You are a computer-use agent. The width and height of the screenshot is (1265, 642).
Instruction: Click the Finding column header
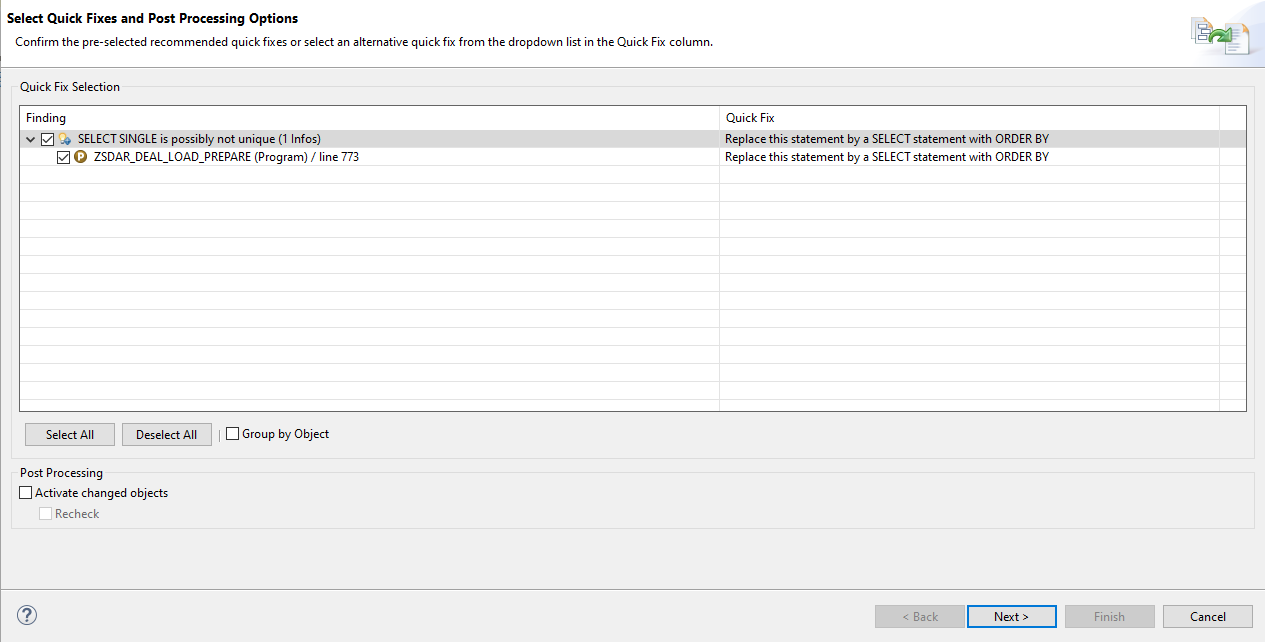368,118
